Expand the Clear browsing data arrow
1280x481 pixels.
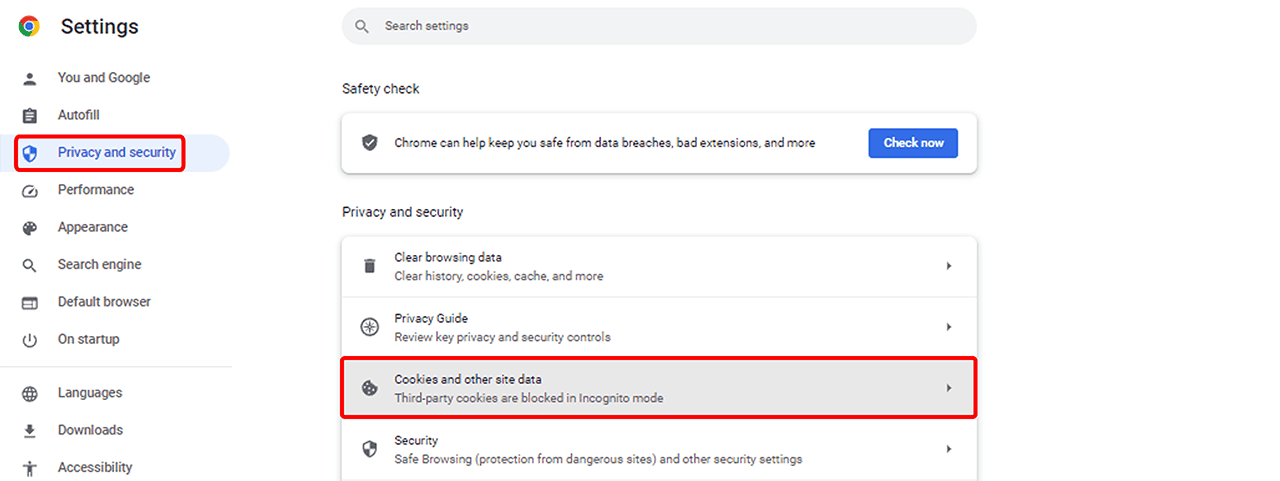pyautogui.click(x=949, y=266)
